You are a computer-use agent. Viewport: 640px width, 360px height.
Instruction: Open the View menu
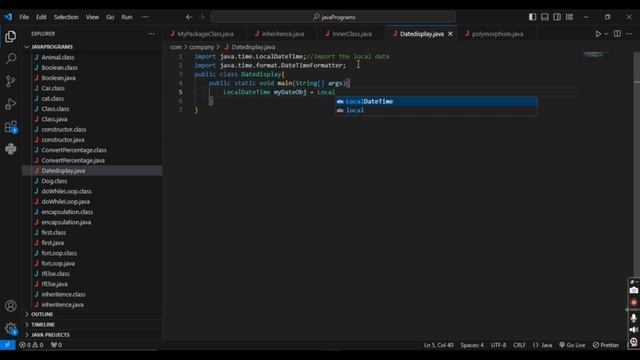(92, 17)
